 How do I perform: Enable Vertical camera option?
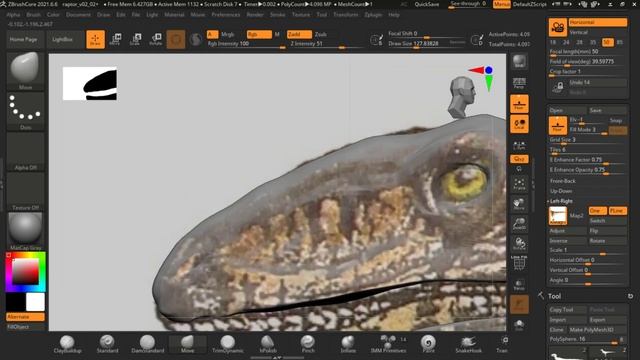pyautogui.click(x=598, y=32)
